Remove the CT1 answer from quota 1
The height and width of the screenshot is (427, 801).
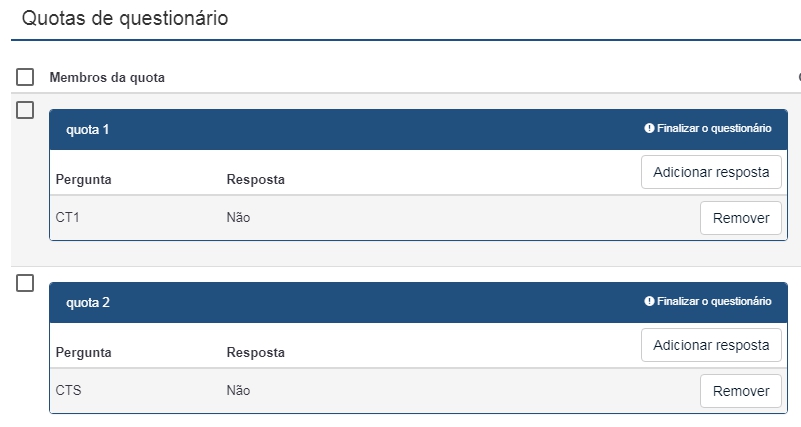(740, 218)
